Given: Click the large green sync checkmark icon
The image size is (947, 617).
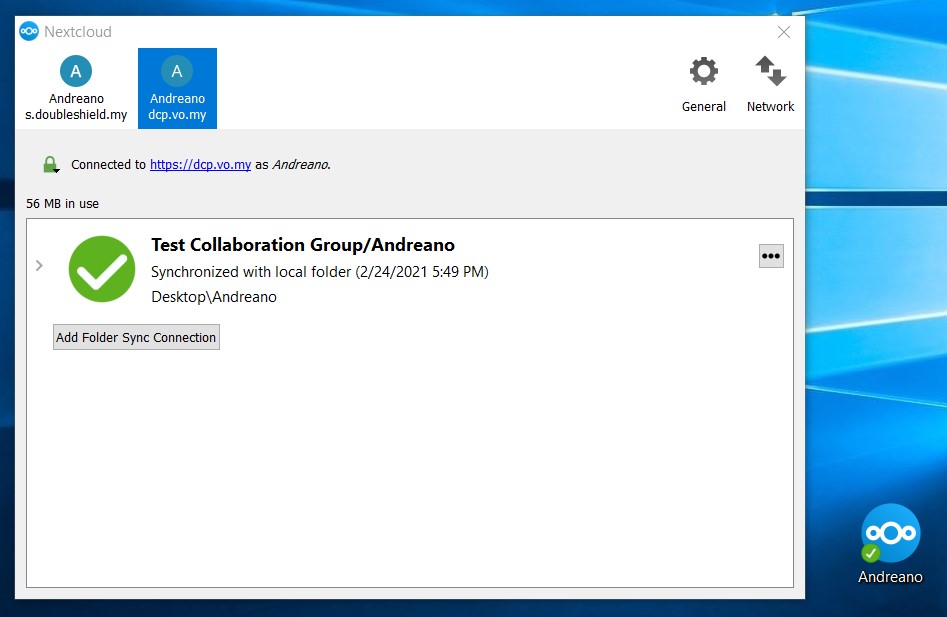Looking at the screenshot, I should coord(102,269).
